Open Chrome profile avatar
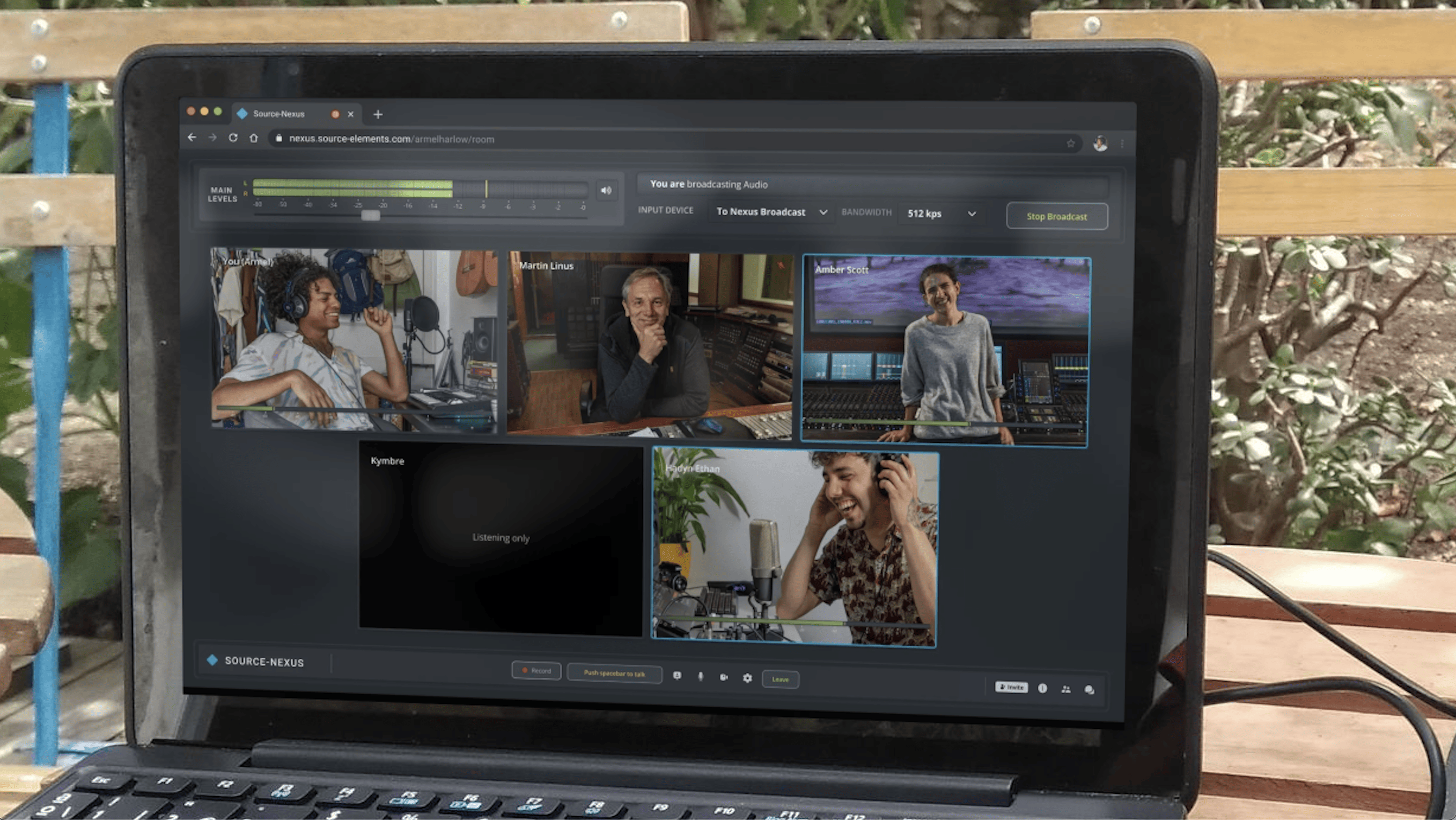The width and height of the screenshot is (1456, 820). (x=1100, y=144)
